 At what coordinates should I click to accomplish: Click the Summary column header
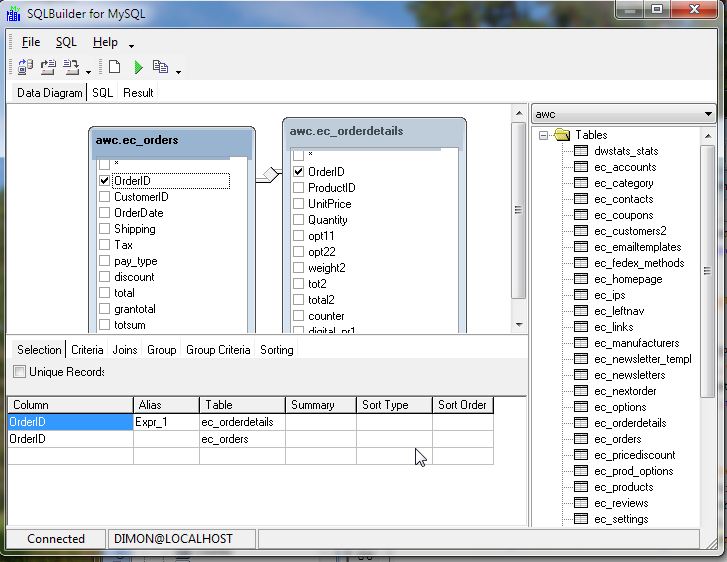point(321,405)
